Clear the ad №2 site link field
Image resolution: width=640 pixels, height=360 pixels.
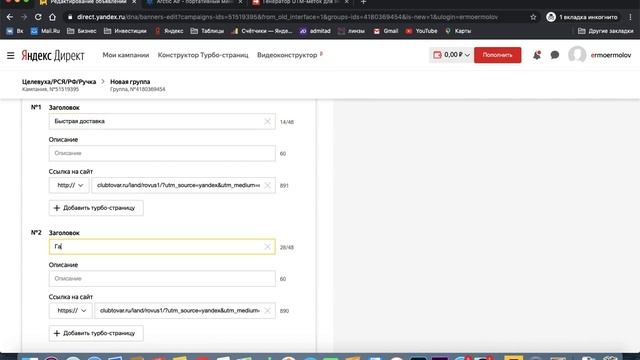point(267,311)
